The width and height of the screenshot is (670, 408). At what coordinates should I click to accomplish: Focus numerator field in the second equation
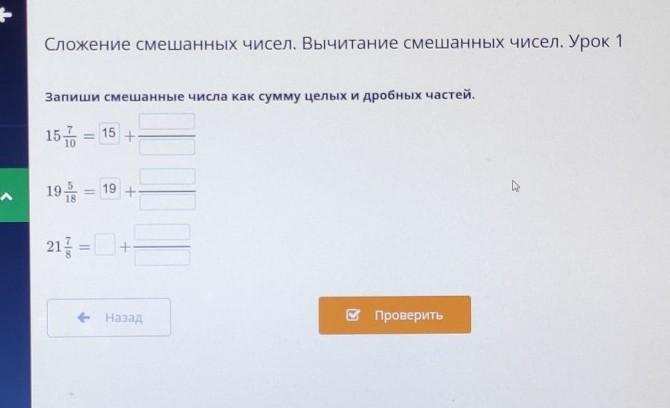pyautogui.click(x=167, y=177)
